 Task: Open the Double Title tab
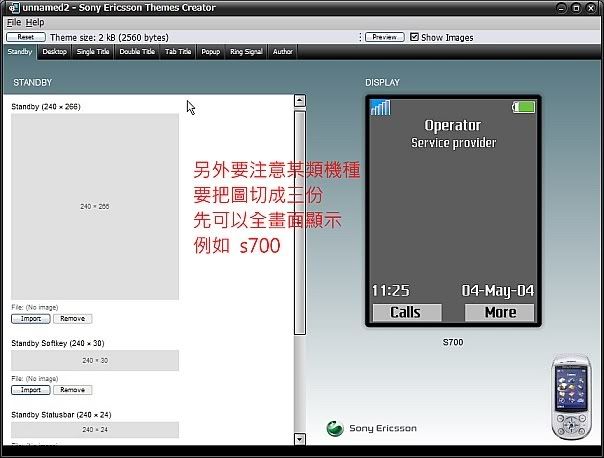137,52
